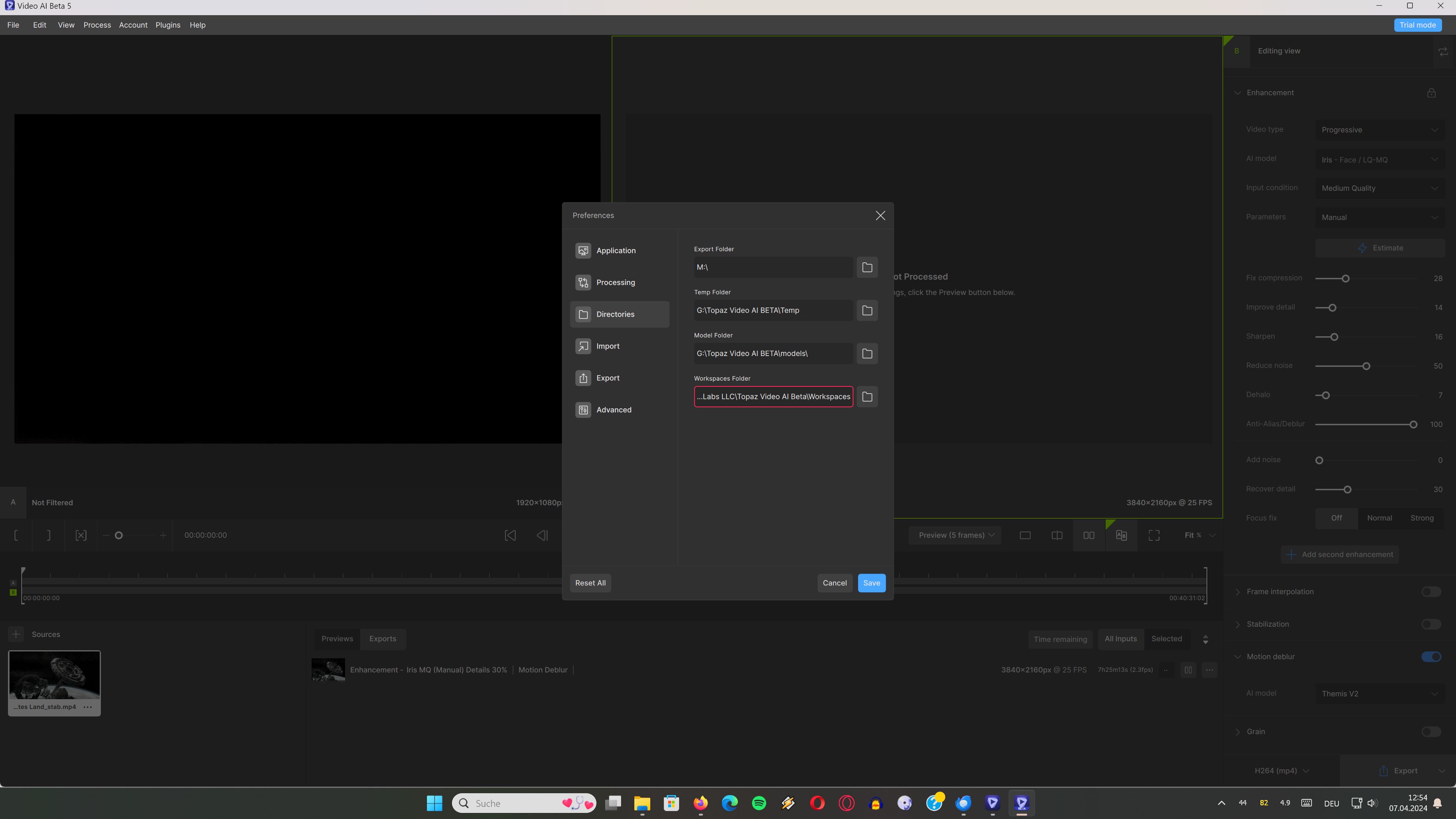The width and height of the screenshot is (1456, 819).
Task: Open Spotify from taskbar
Action: point(758,803)
